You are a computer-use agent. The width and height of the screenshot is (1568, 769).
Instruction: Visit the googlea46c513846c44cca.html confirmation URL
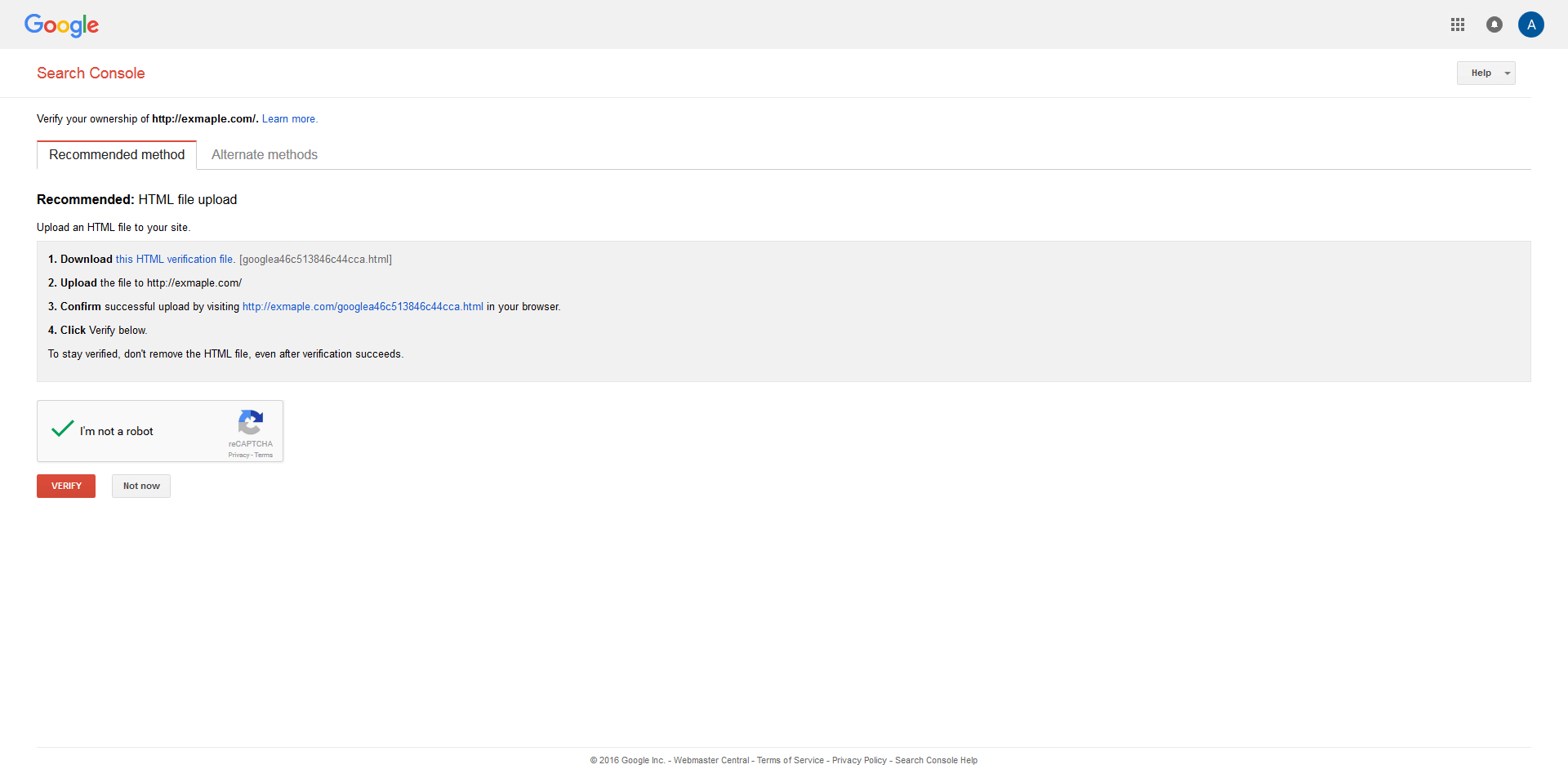(x=363, y=306)
